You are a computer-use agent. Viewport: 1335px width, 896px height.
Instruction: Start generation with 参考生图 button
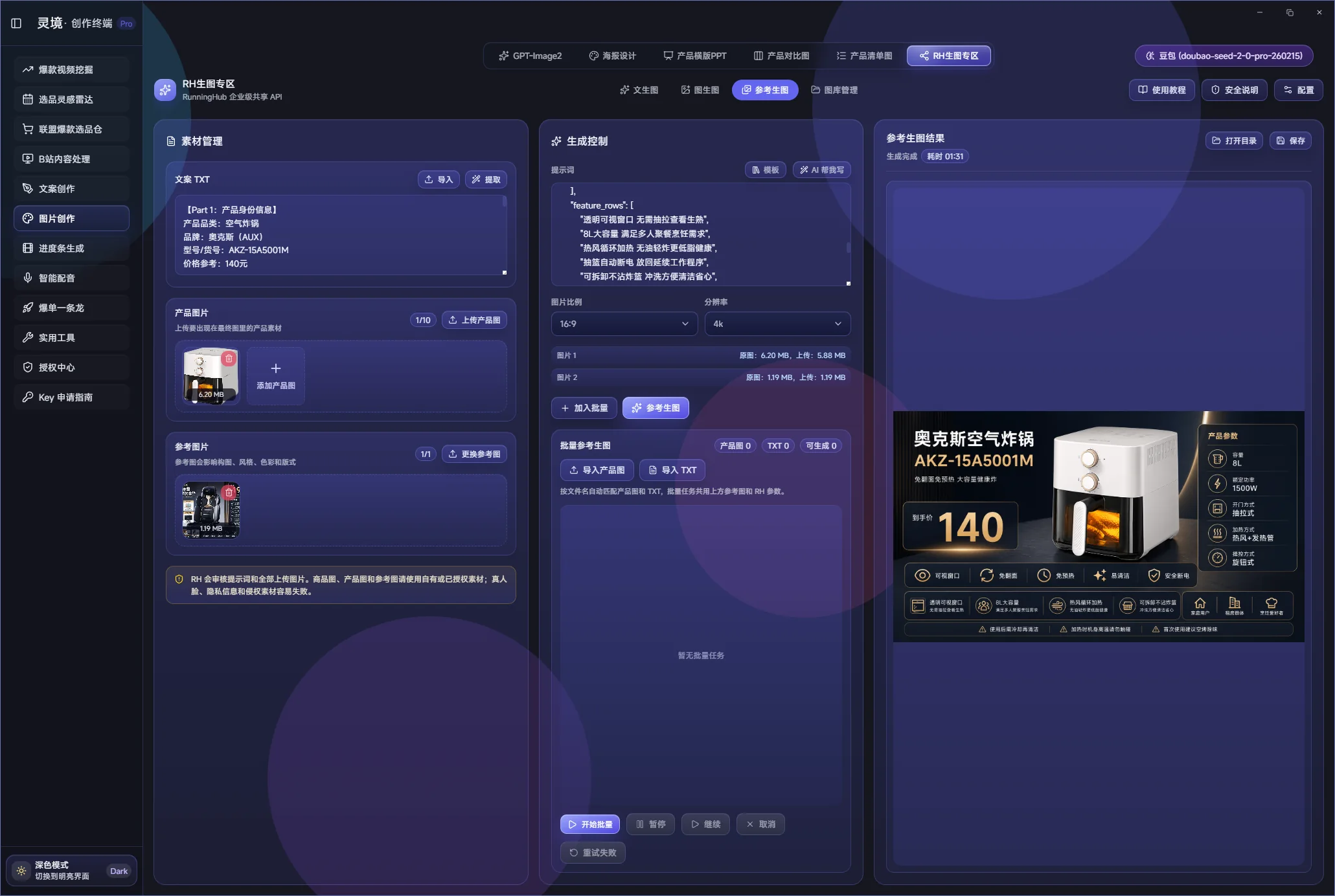tap(656, 408)
